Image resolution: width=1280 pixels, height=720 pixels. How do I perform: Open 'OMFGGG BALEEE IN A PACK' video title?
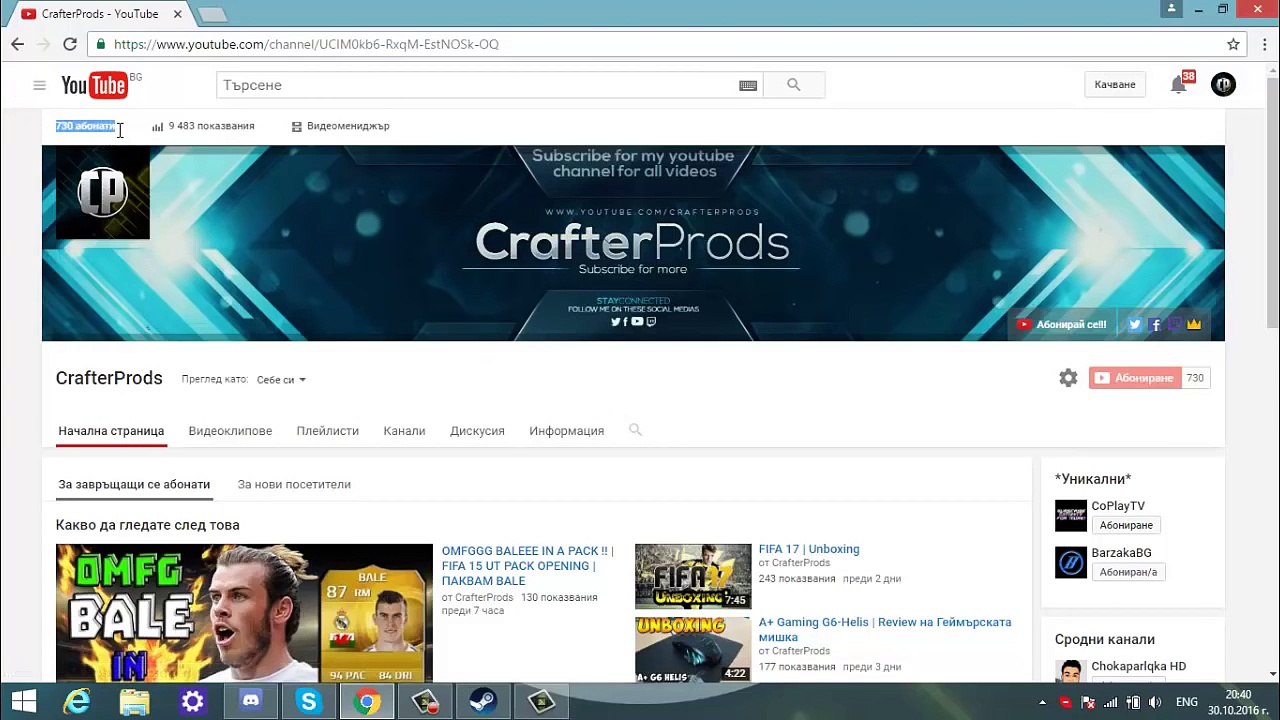[527, 566]
